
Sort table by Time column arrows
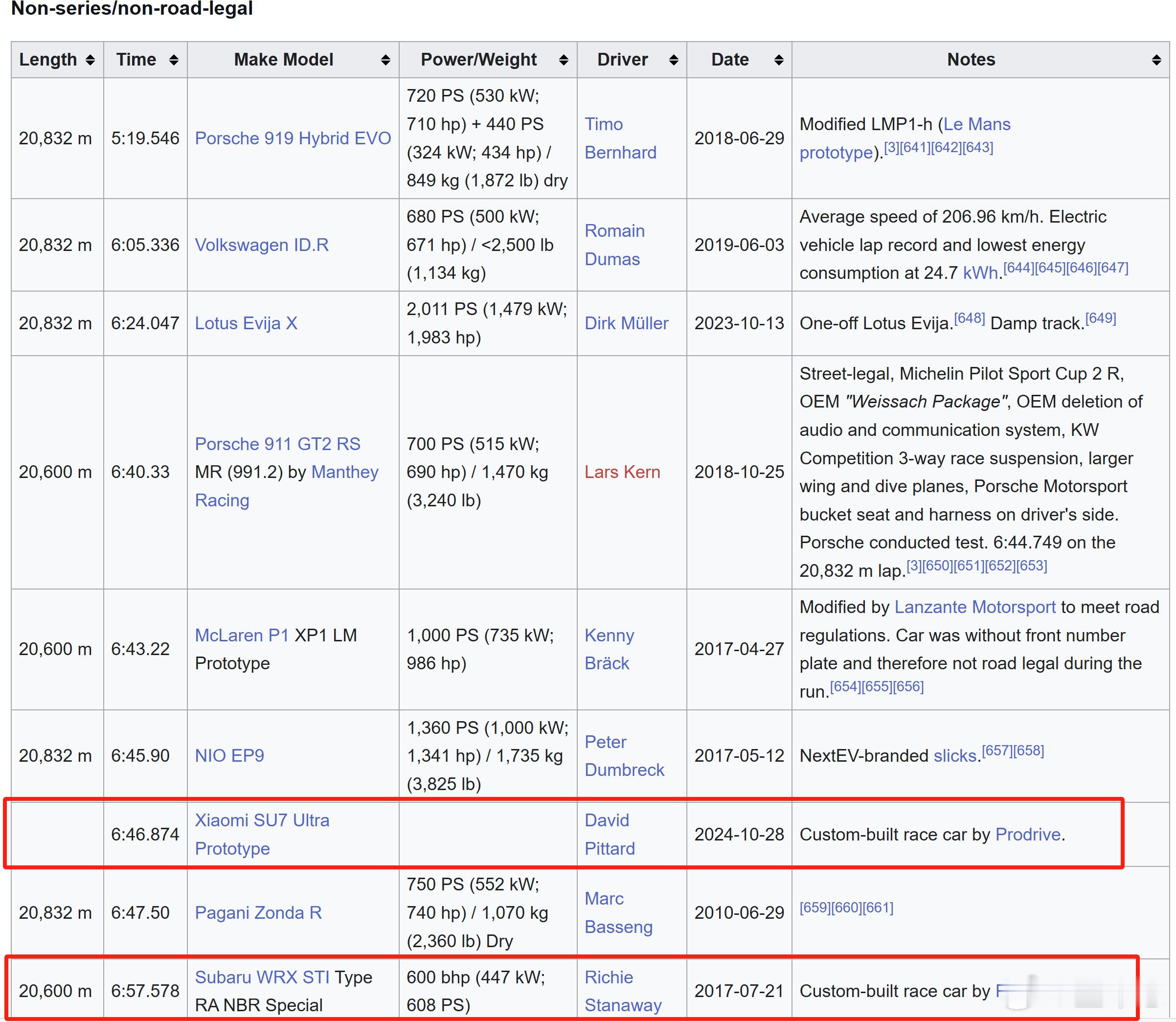point(174,60)
